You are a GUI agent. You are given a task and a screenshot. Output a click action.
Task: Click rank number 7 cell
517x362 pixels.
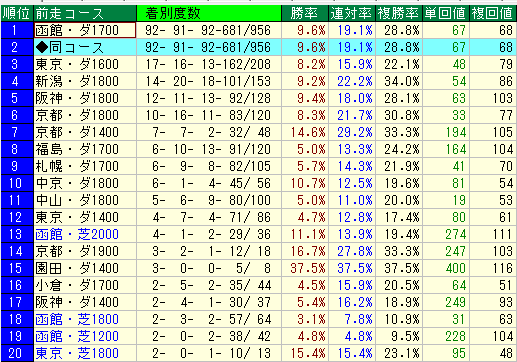[17, 132]
